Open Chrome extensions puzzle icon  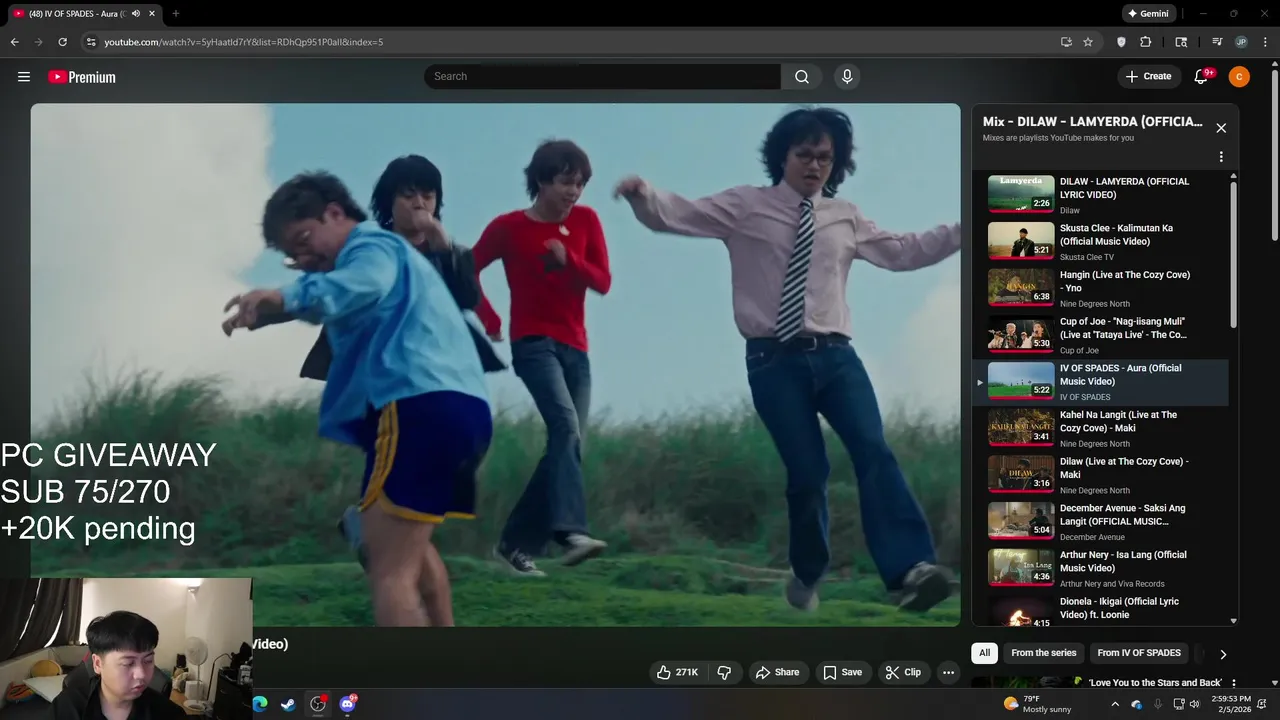pos(1146,42)
